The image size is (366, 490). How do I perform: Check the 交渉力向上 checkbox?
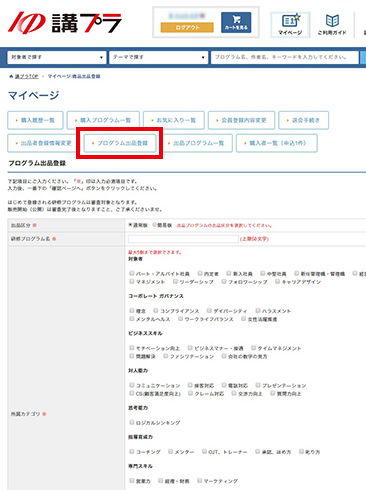[234, 394]
